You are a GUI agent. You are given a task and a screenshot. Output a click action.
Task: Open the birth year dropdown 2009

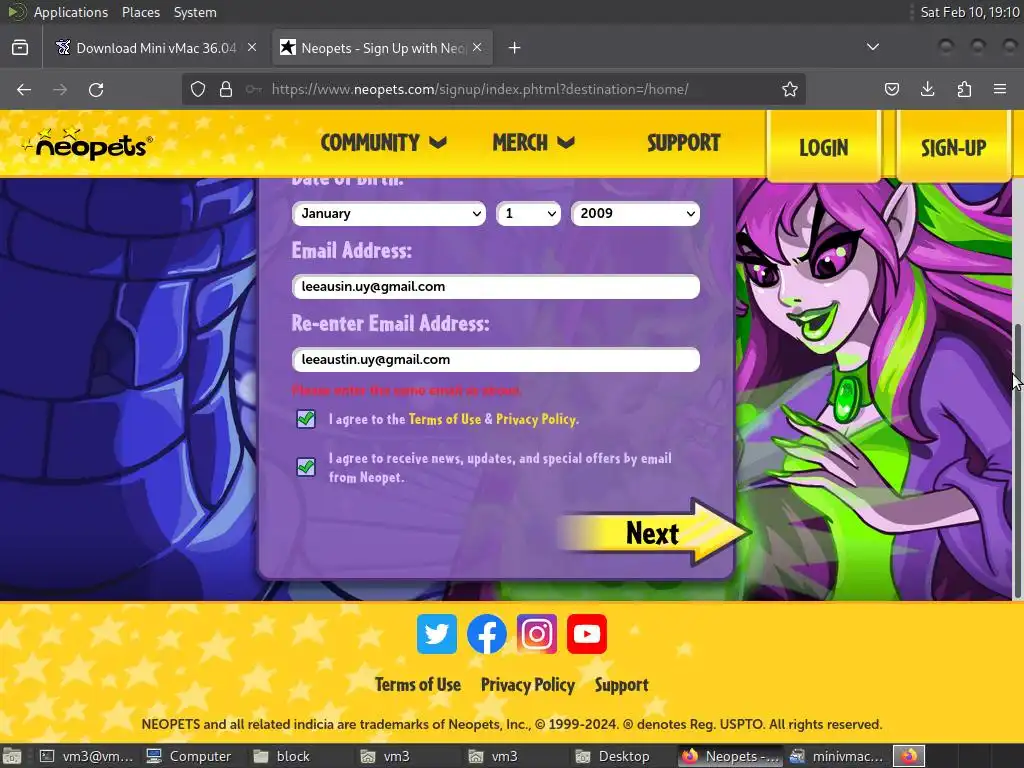click(635, 214)
